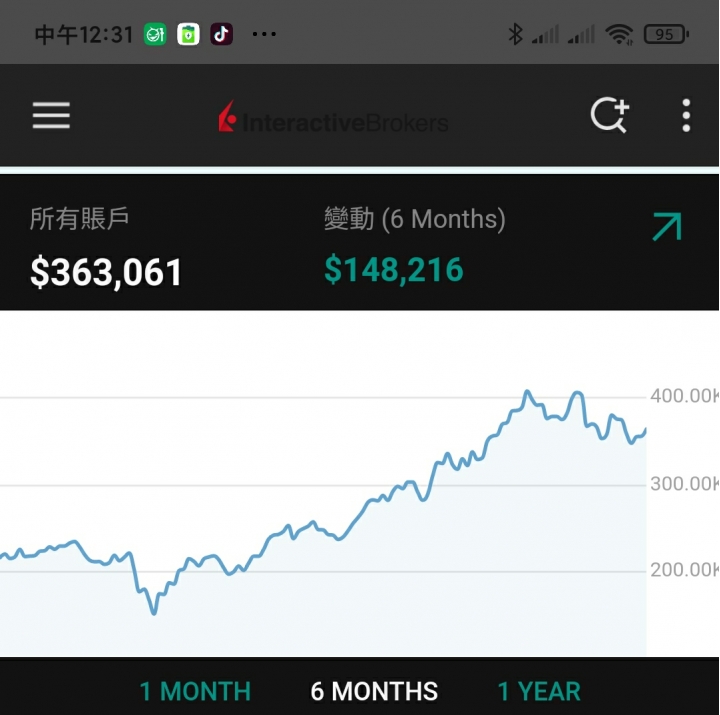Tap the $363,061 account balance
This screenshot has width=720, height=715.
106,272
